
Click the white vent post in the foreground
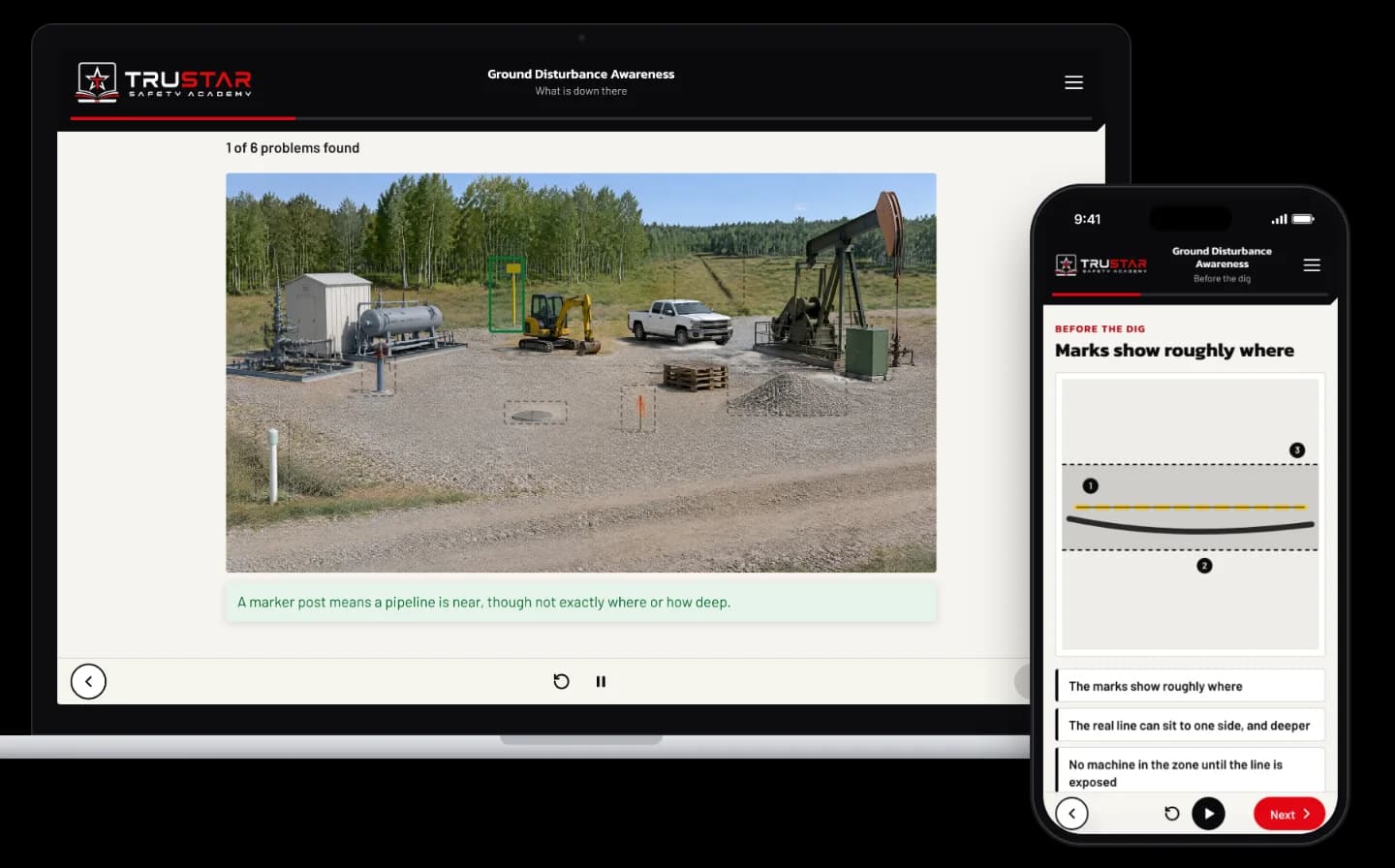click(273, 466)
